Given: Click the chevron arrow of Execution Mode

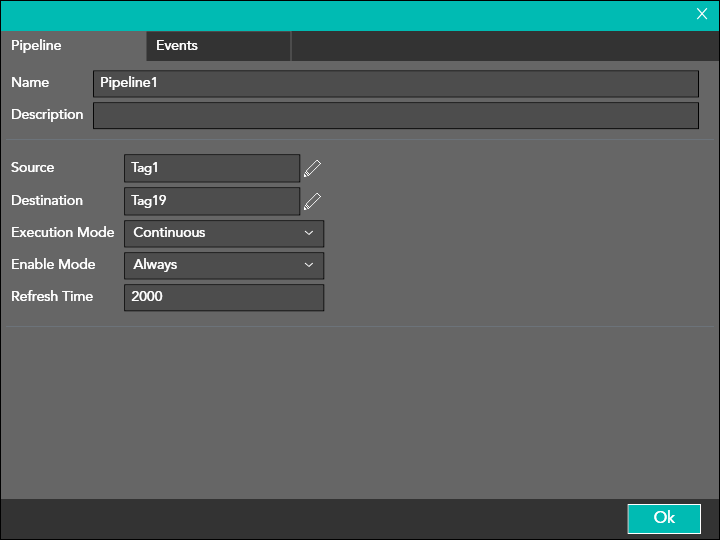Looking at the screenshot, I should (308, 233).
